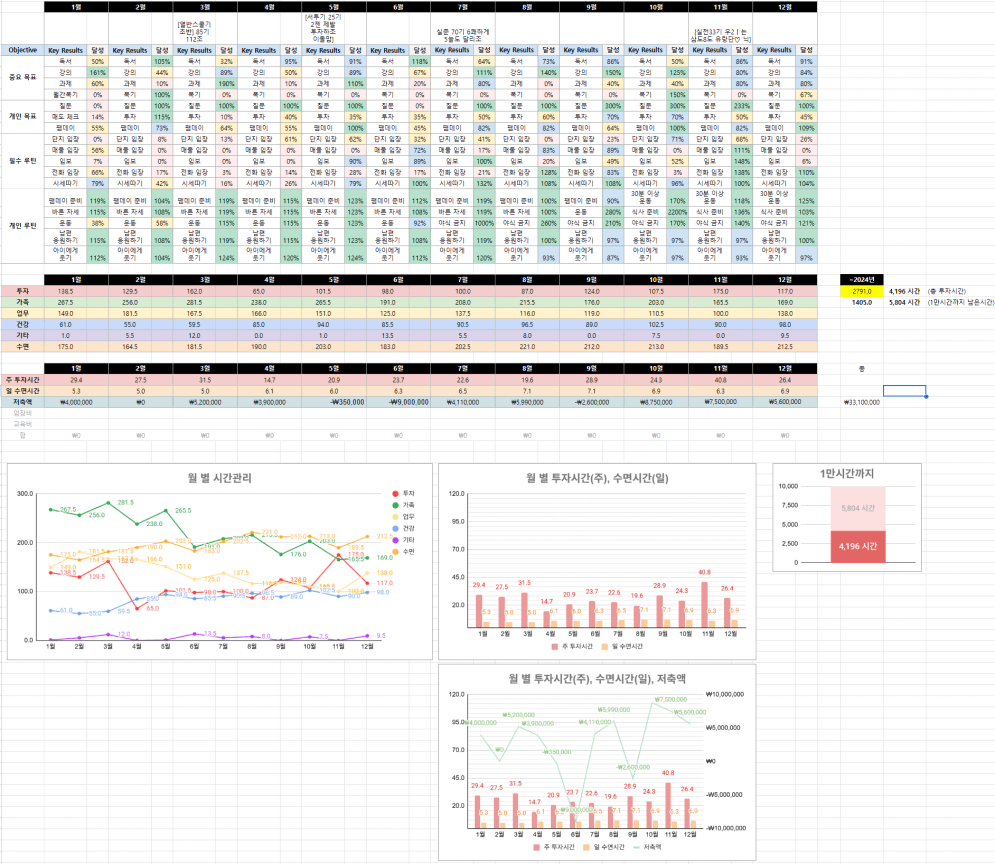Viewport: 995px width, 864px height.
Task: Click the purple 기타 legend marker
Action: point(395,540)
